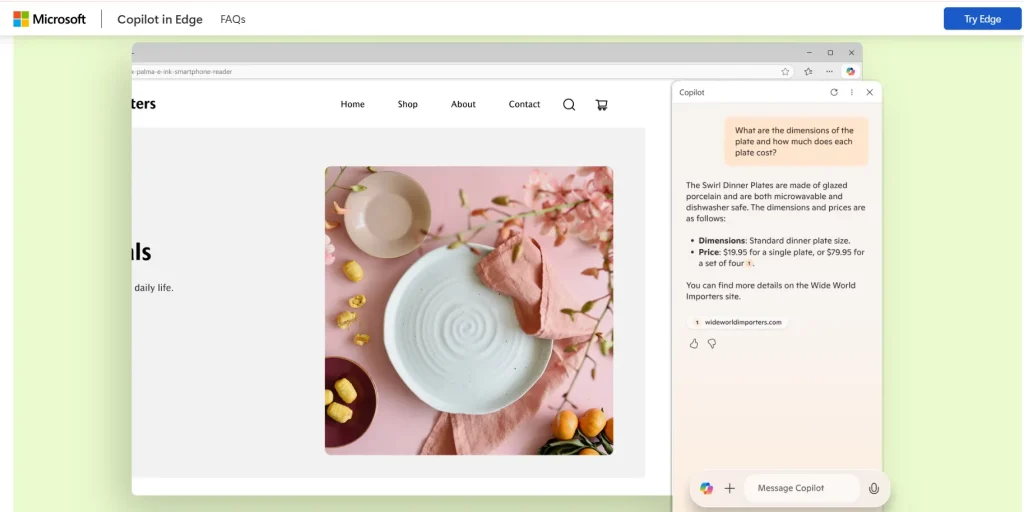Open the FAQs menu item
The height and width of the screenshot is (512, 1024).
click(232, 20)
